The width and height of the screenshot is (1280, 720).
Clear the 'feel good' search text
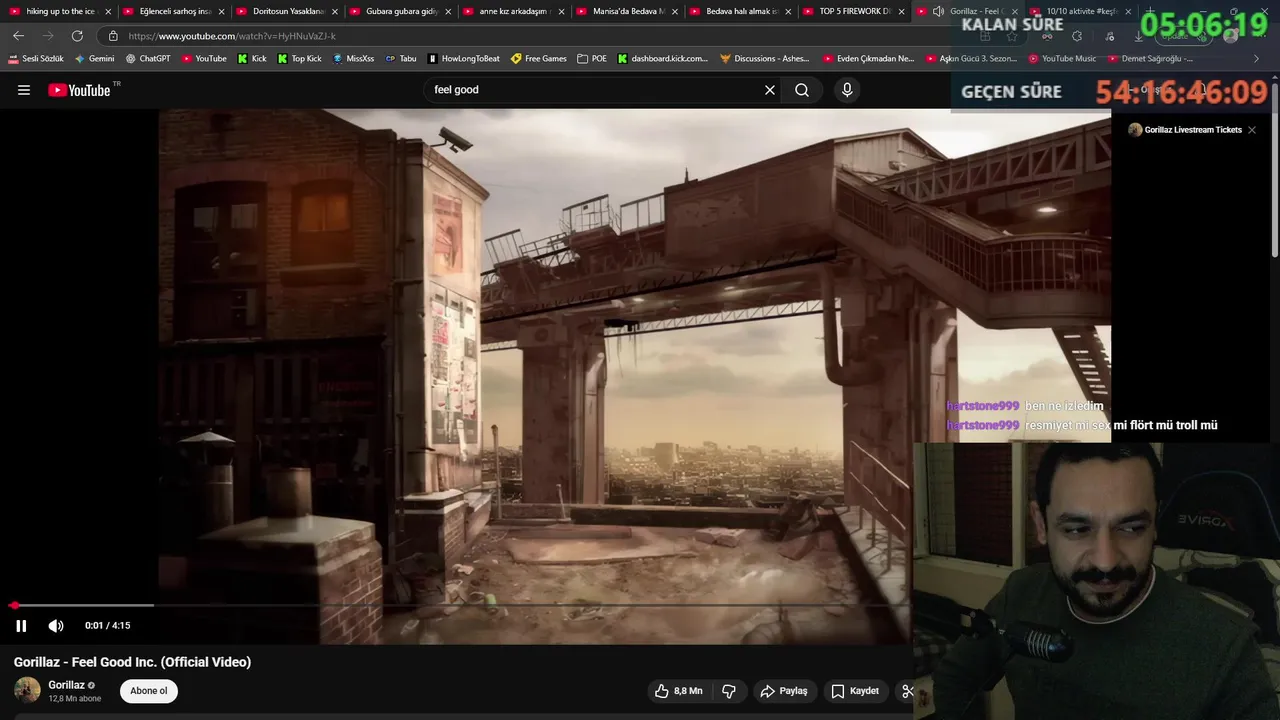(x=770, y=90)
